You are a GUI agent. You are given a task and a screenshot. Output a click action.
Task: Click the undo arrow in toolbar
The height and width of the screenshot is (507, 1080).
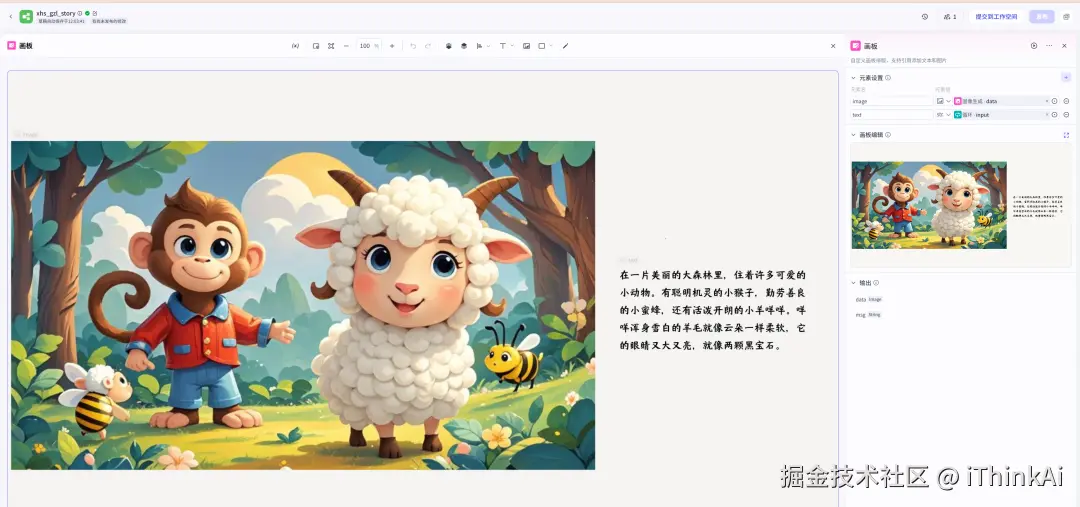point(413,46)
